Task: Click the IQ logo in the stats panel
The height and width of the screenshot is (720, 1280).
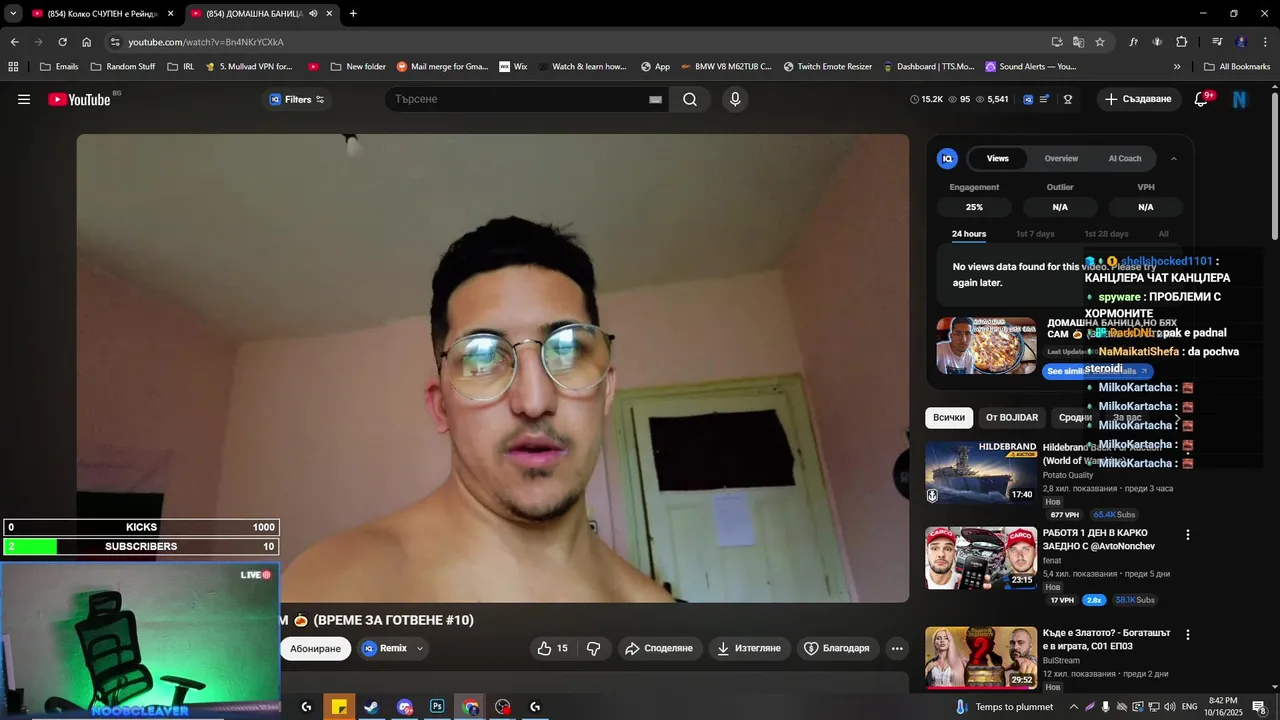Action: [947, 158]
